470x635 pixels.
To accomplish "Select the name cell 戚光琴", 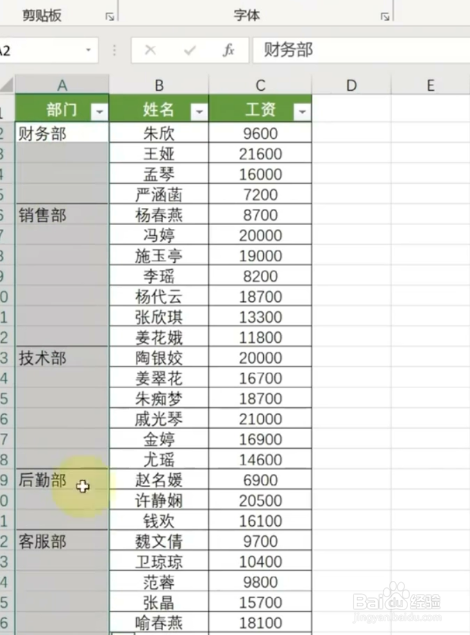I will coord(159,418).
